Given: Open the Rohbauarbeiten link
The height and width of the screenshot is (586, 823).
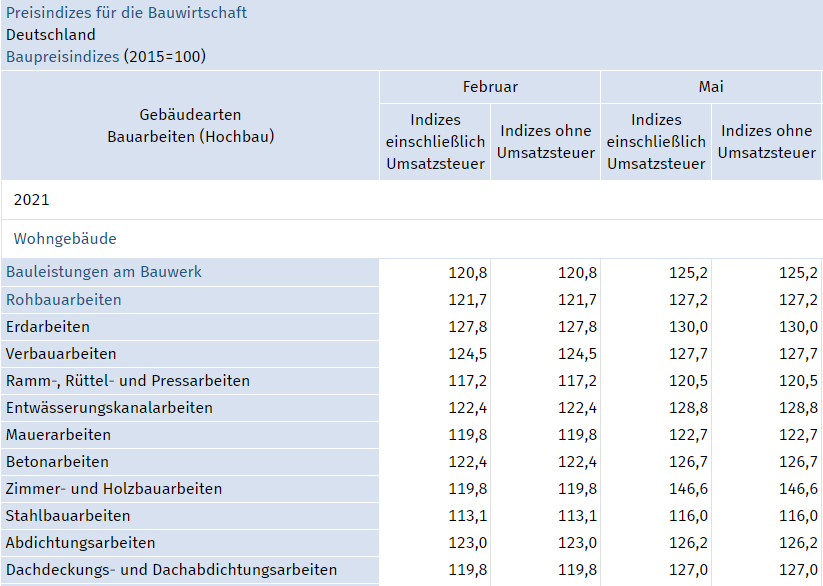Looking at the screenshot, I should pos(64,300).
